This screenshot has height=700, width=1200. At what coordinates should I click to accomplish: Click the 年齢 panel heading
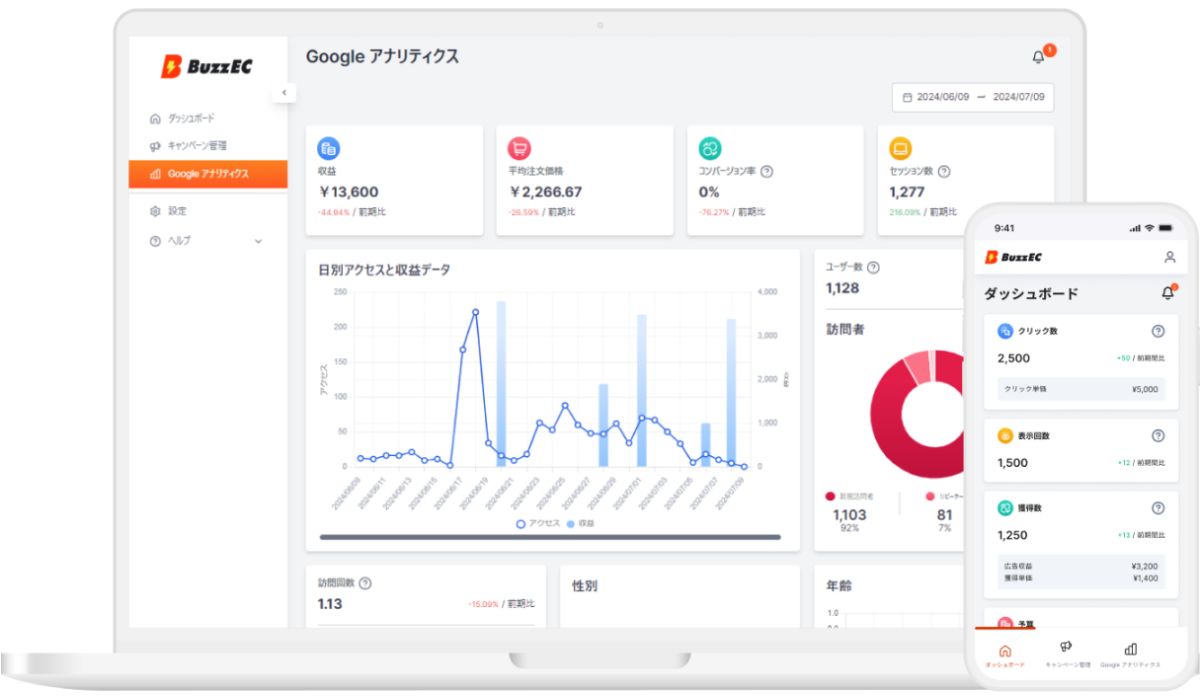point(839,586)
